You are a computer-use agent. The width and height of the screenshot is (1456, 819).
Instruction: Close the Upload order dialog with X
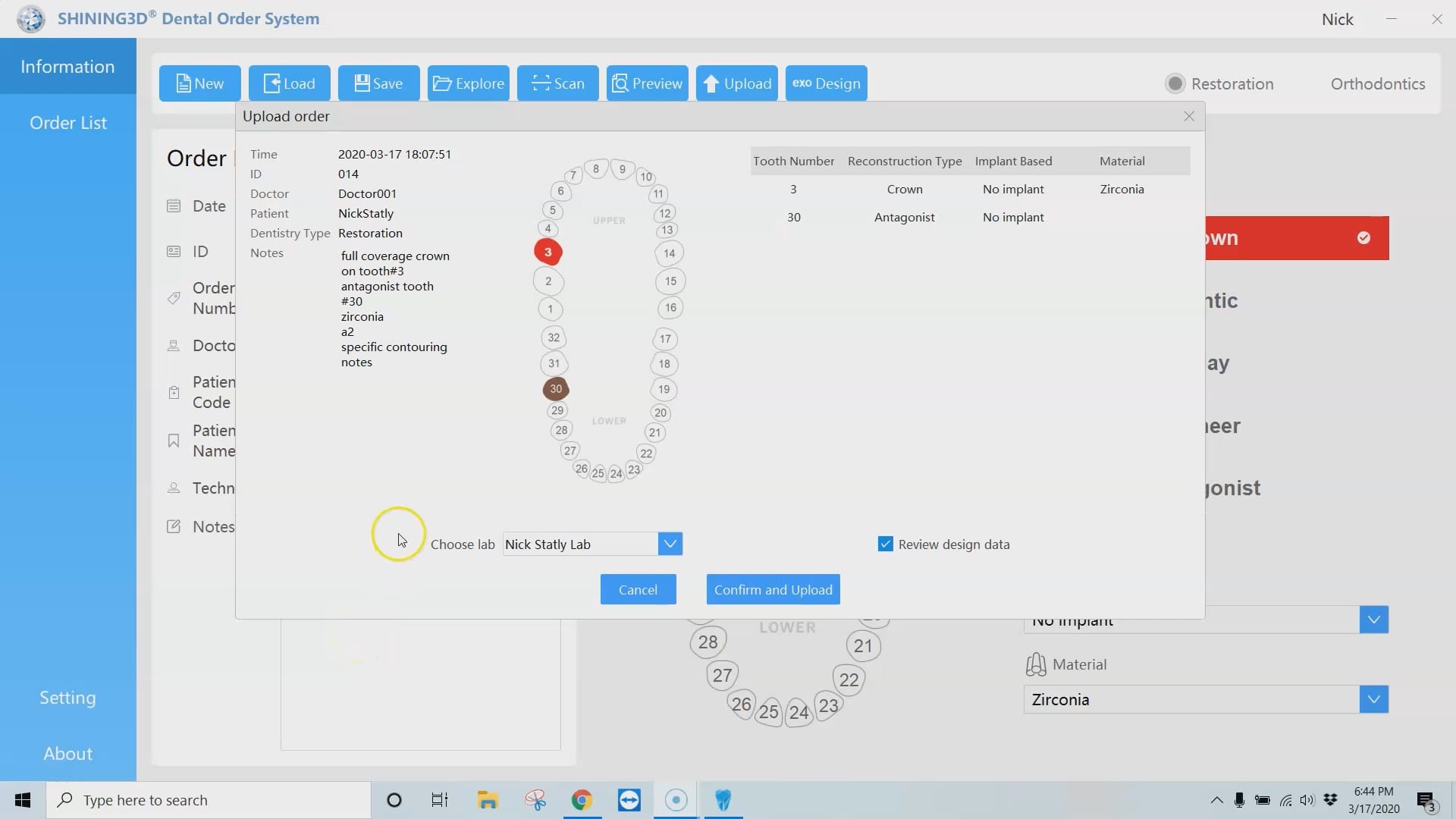coord(1189,116)
